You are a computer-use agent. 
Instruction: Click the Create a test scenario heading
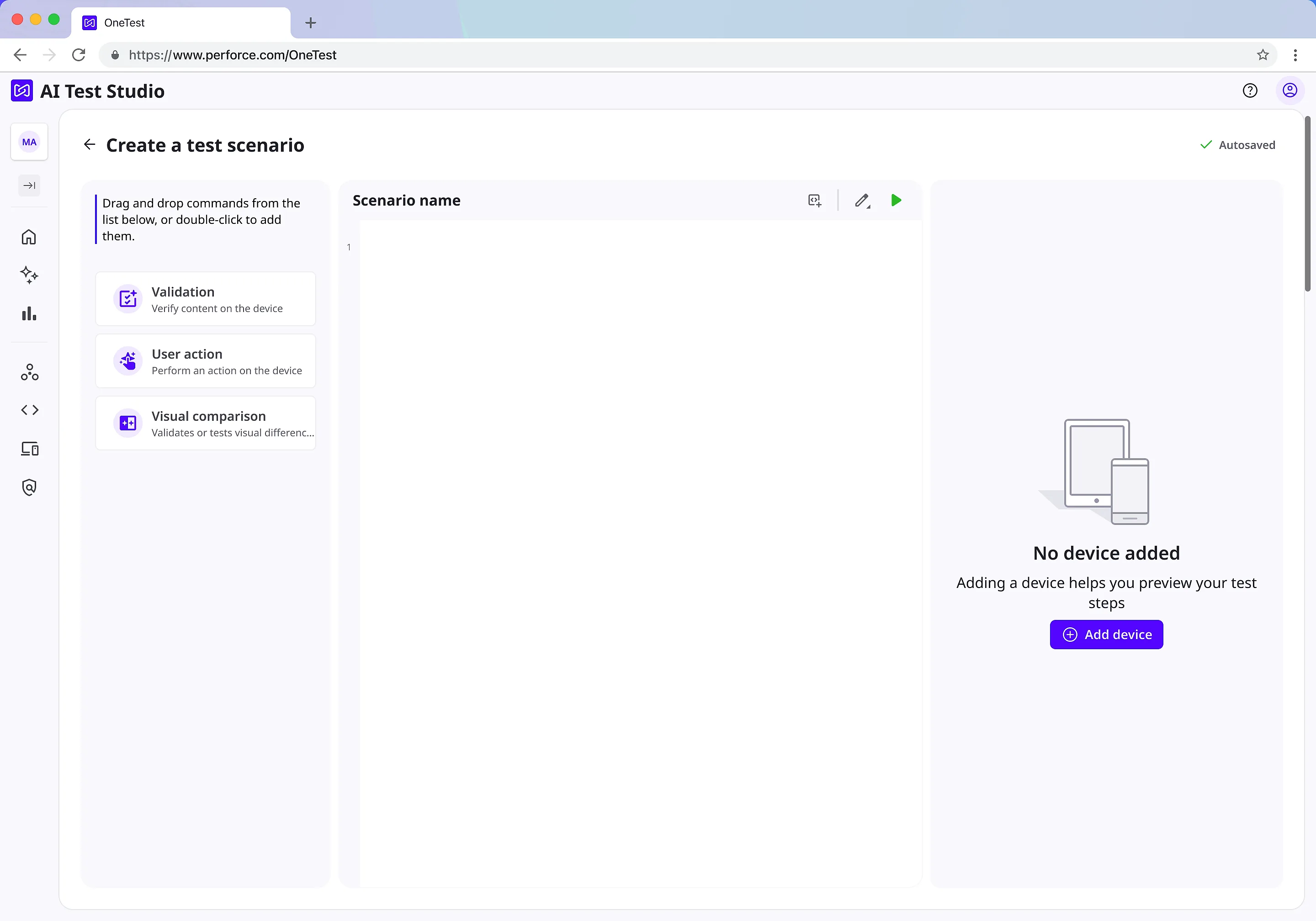[205, 145]
